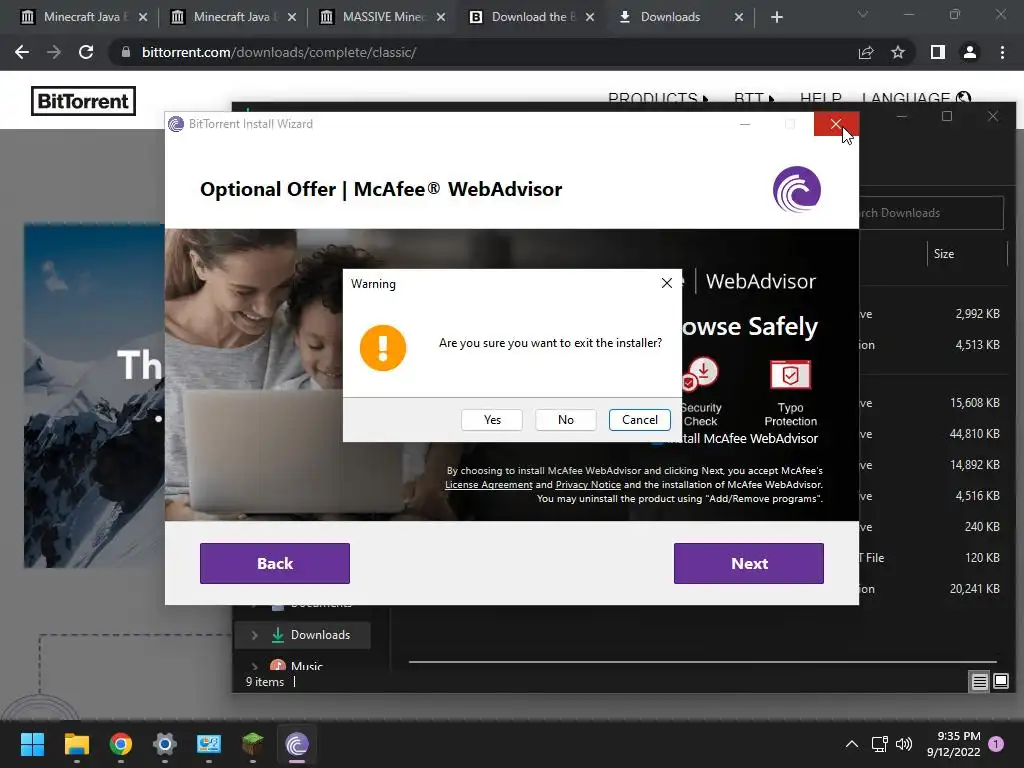Open PRODUCTS menu on BitTorrent site

click(x=658, y=98)
